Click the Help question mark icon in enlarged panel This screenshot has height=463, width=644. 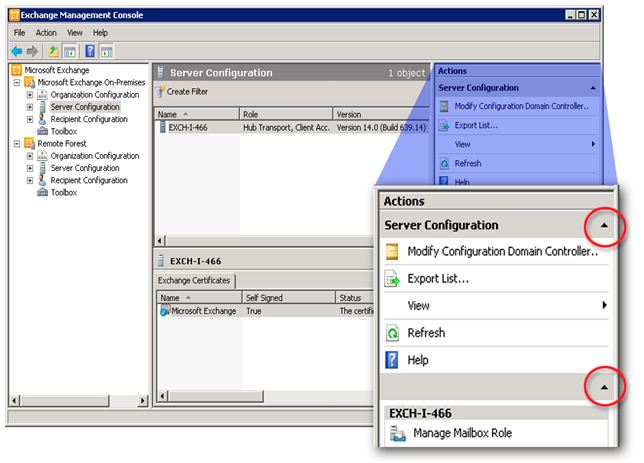pos(392,360)
